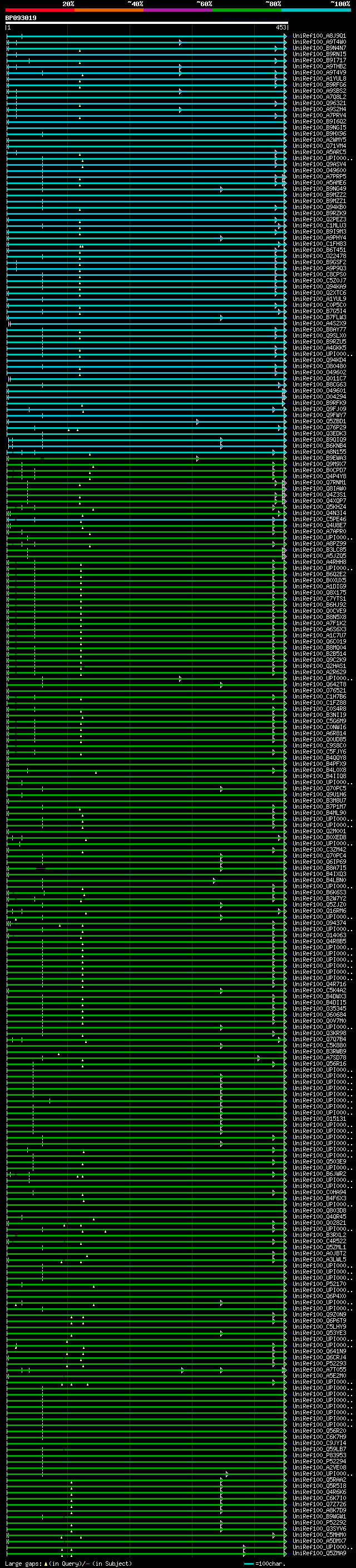Select the UniRef100_Q53YE3 label
The image size is (356, 1568).
click(x=319, y=1332)
